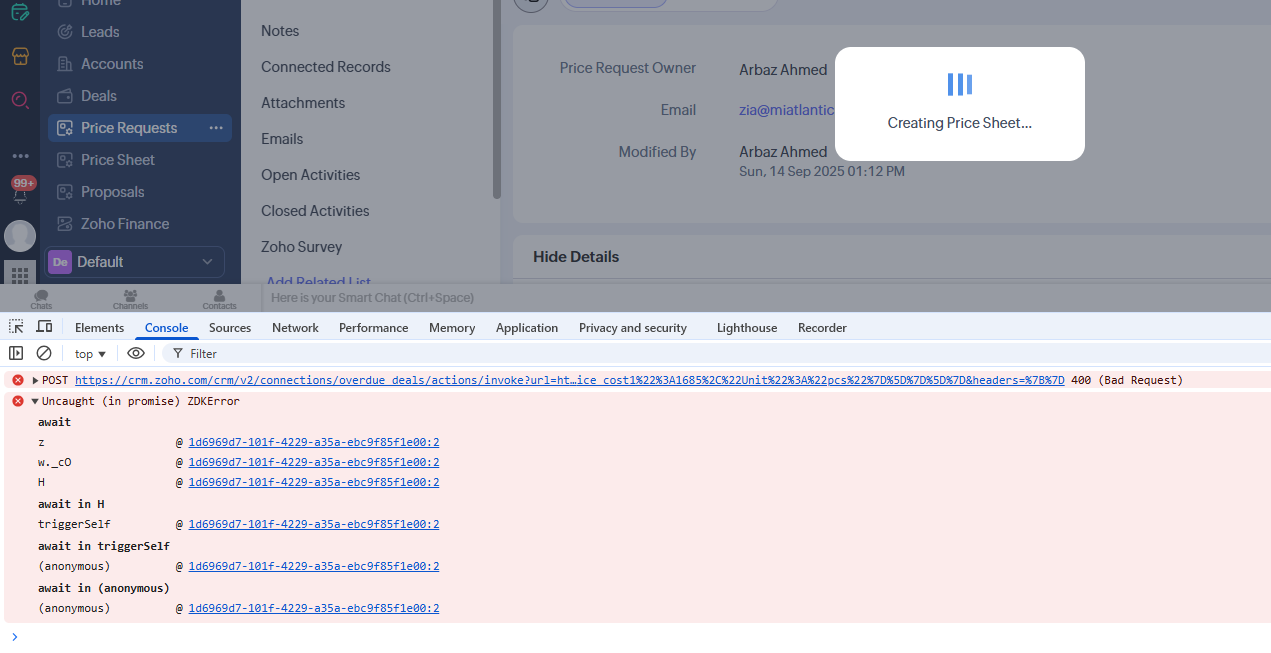Click the related list panel scrollbar
Image resolution: width=1271 pixels, height=653 pixels.
[x=497, y=100]
